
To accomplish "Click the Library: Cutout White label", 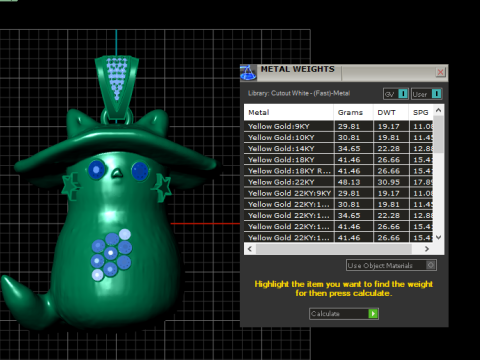I will (x=299, y=93).
